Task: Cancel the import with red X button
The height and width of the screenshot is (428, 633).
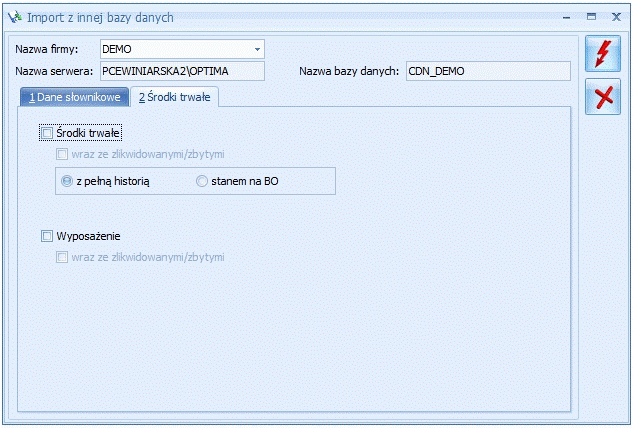Action: click(x=603, y=97)
